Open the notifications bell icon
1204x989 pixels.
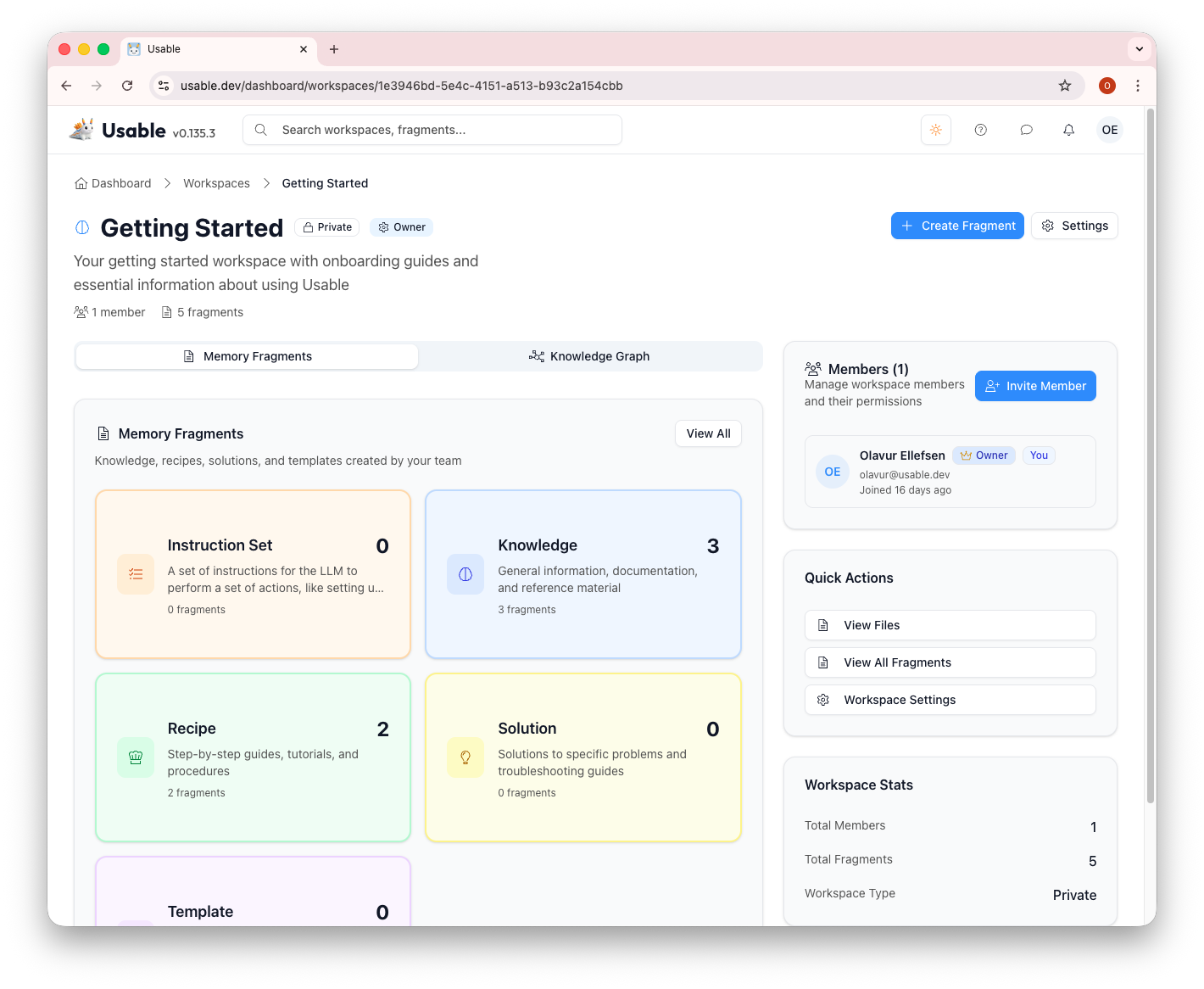[1068, 130]
